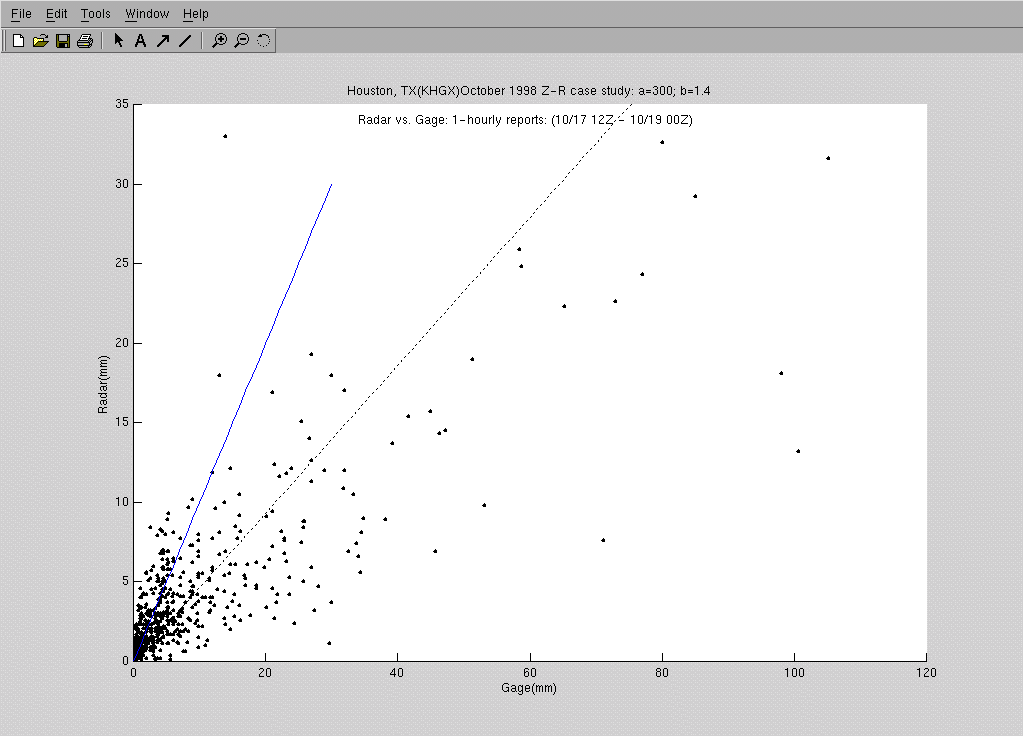The height and width of the screenshot is (736, 1023).
Task: Open the File menu
Action: click(21, 14)
